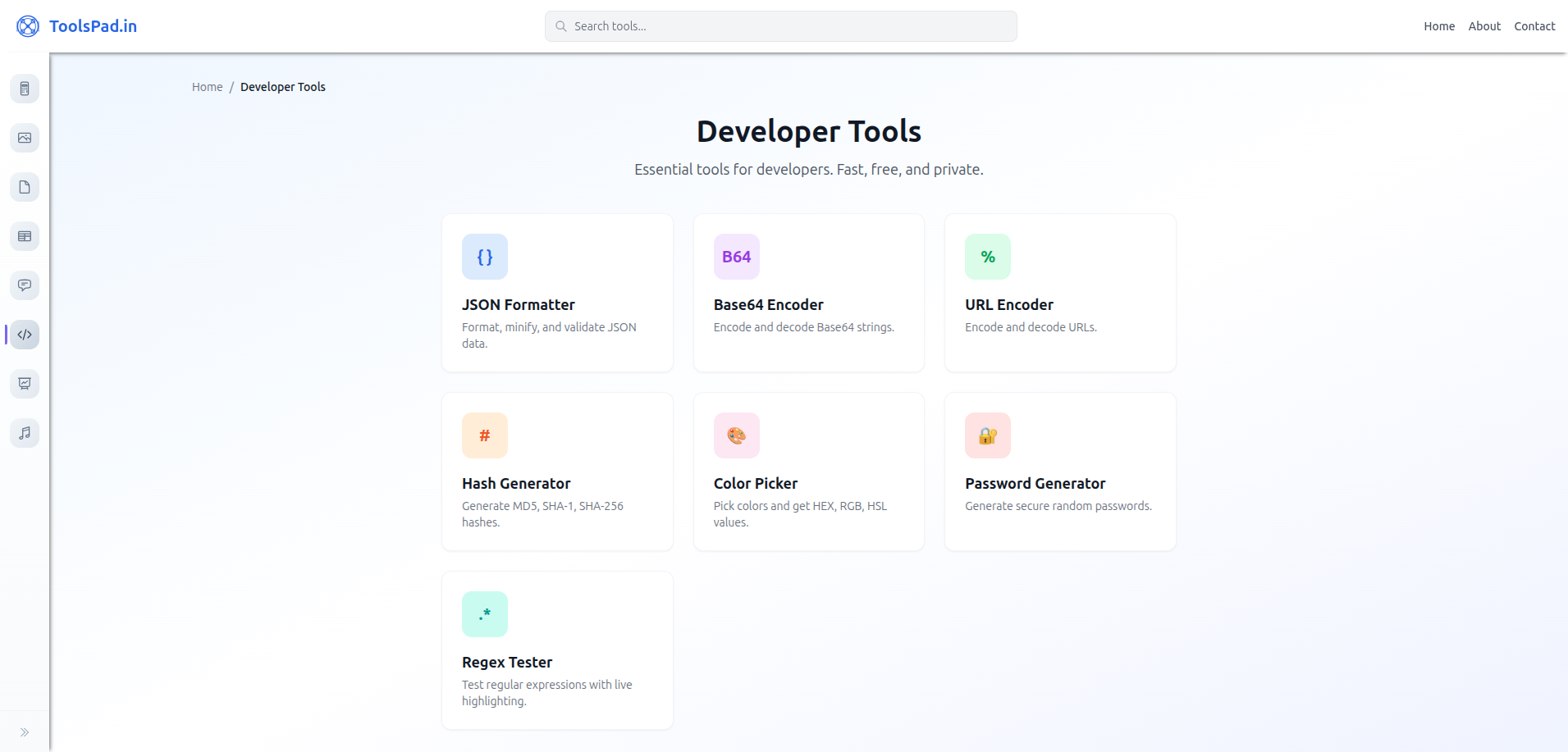The height and width of the screenshot is (752, 1568).
Task: Open the presentation chart tools sidebar icon
Action: coord(25,384)
